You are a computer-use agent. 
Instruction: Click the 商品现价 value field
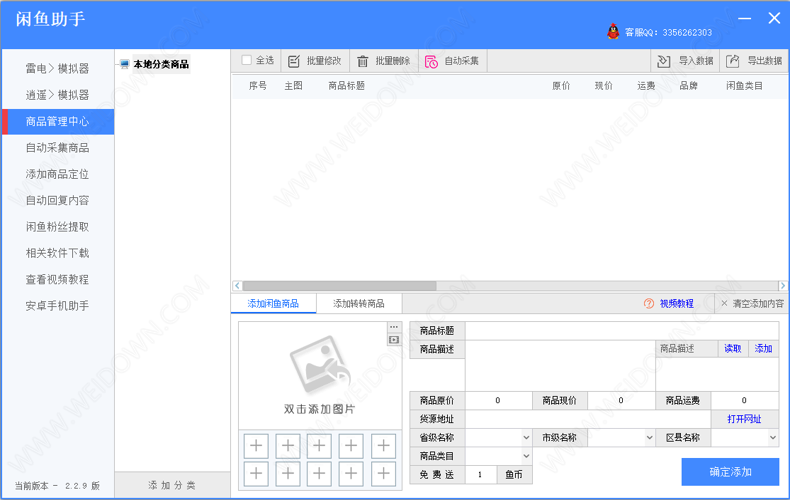(621, 401)
